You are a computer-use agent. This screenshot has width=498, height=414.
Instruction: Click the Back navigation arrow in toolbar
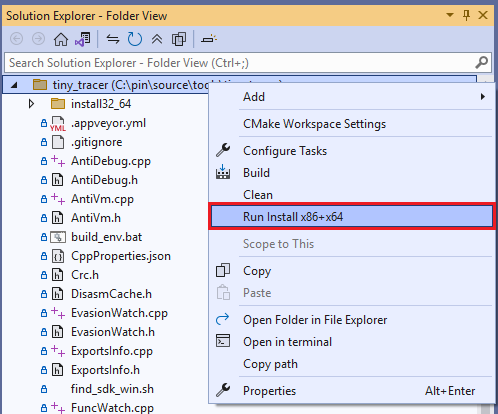(x=16, y=39)
